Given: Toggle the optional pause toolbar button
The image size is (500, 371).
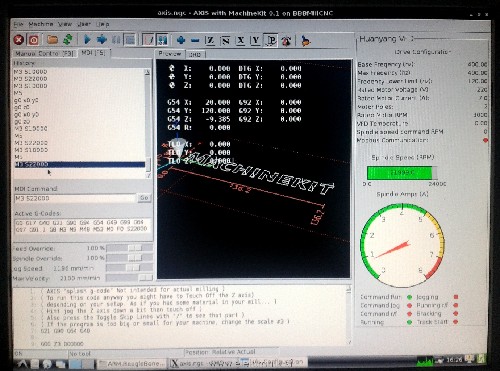Looking at the screenshot, I should (x=162, y=40).
